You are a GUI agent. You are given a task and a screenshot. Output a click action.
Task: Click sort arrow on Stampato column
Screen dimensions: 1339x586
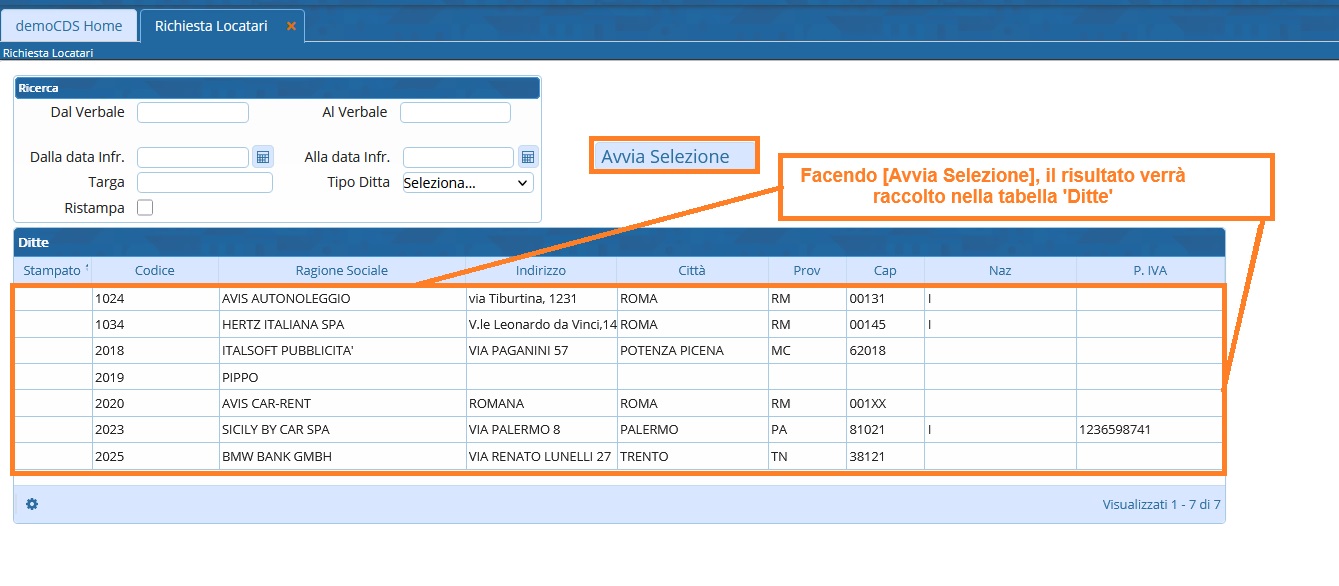pyautogui.click(x=87, y=267)
